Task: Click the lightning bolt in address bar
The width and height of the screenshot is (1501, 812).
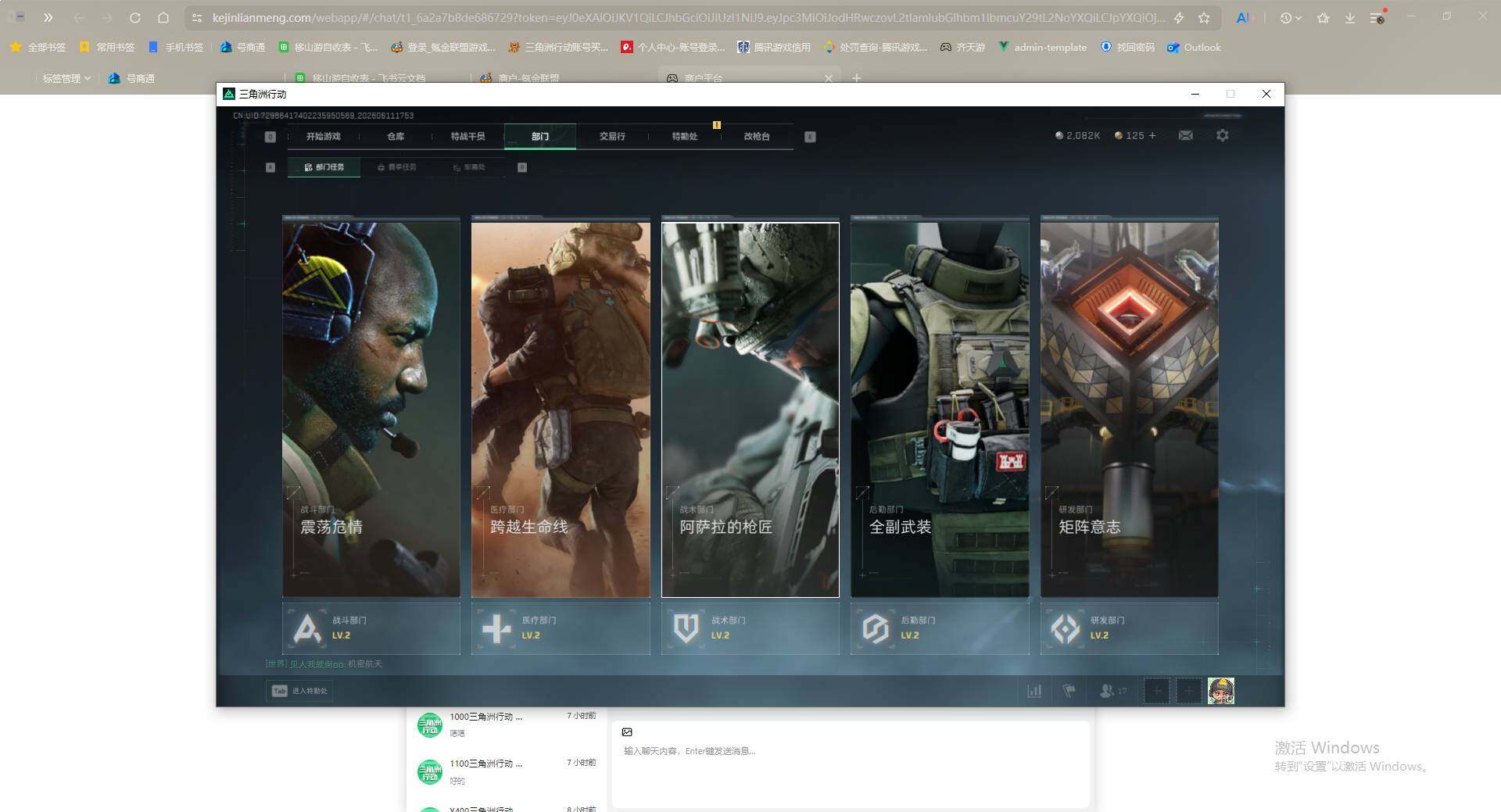Action: 1179,17
